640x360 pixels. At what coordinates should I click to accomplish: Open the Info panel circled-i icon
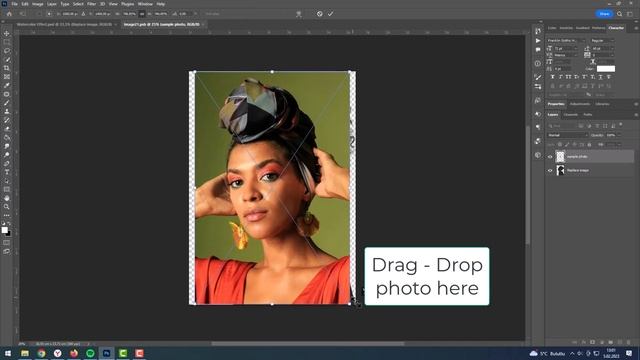[x=538, y=64]
